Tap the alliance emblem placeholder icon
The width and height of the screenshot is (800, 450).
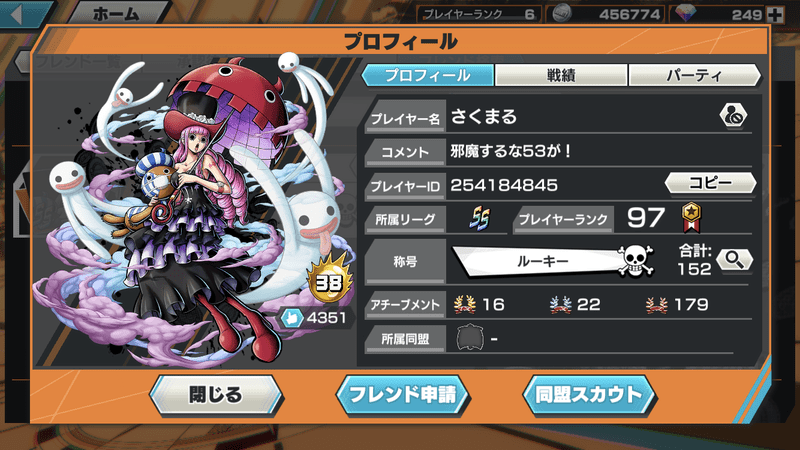click(x=470, y=338)
